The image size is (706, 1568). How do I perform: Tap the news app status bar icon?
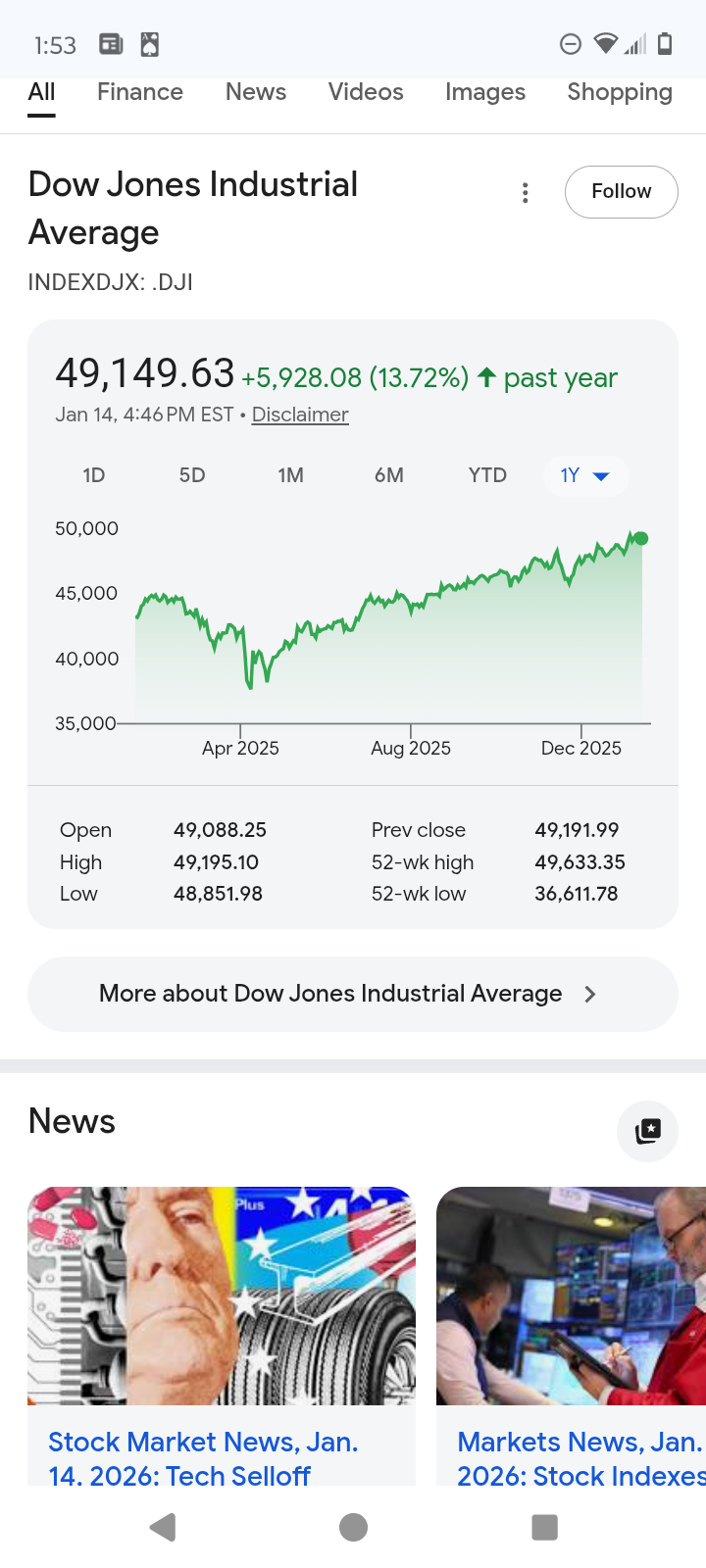111,44
